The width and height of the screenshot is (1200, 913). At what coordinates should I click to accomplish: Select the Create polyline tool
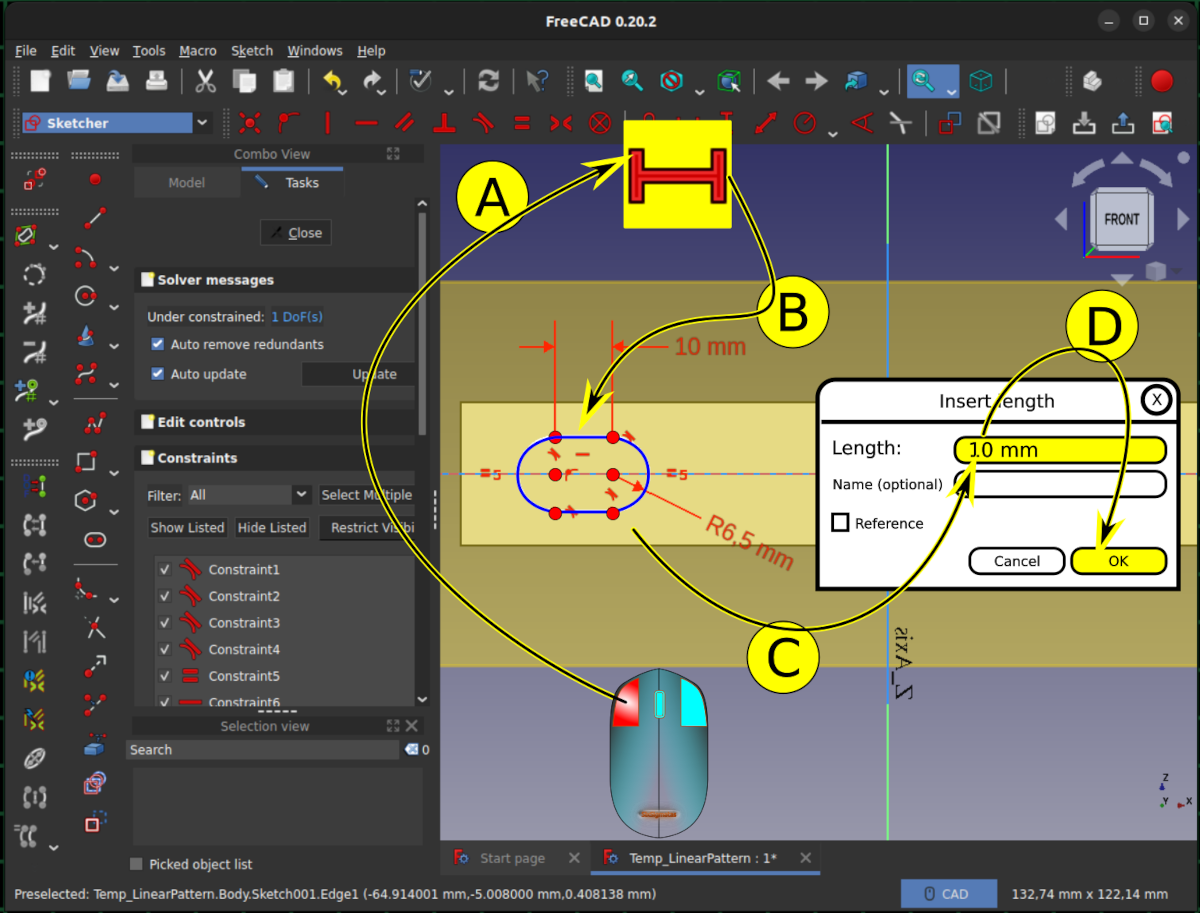coord(95,424)
